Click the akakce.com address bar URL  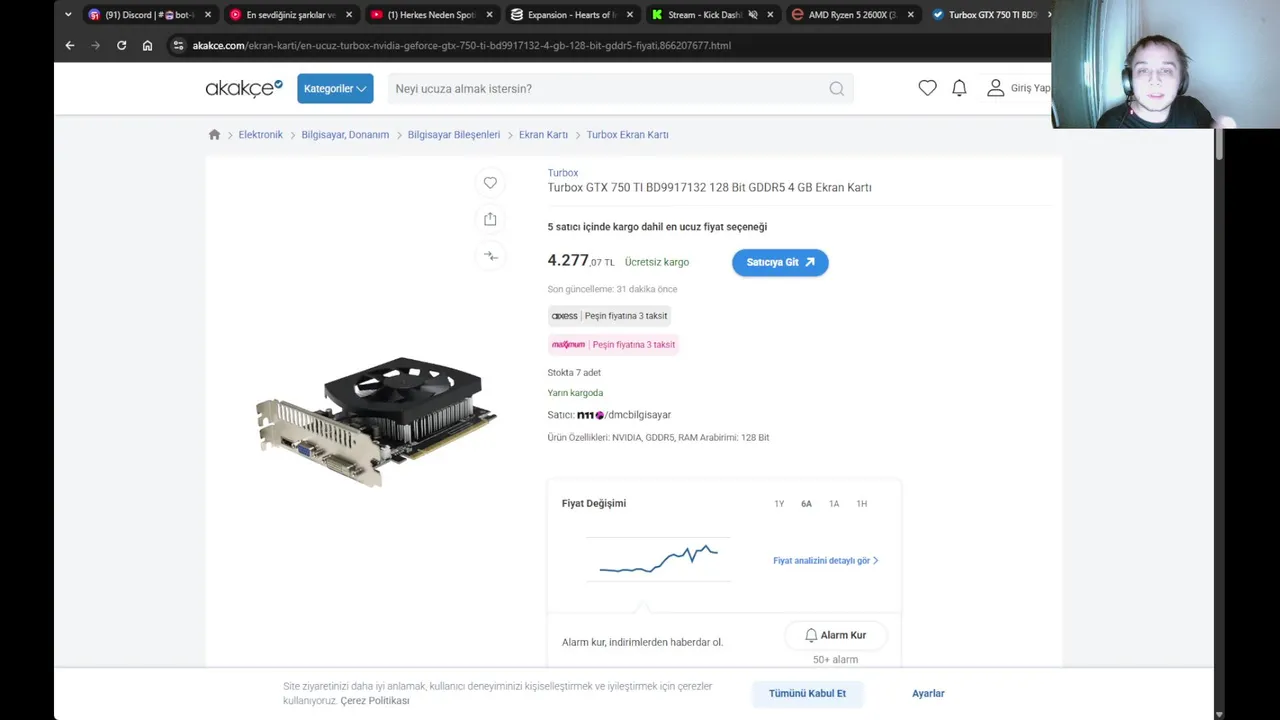click(x=461, y=45)
